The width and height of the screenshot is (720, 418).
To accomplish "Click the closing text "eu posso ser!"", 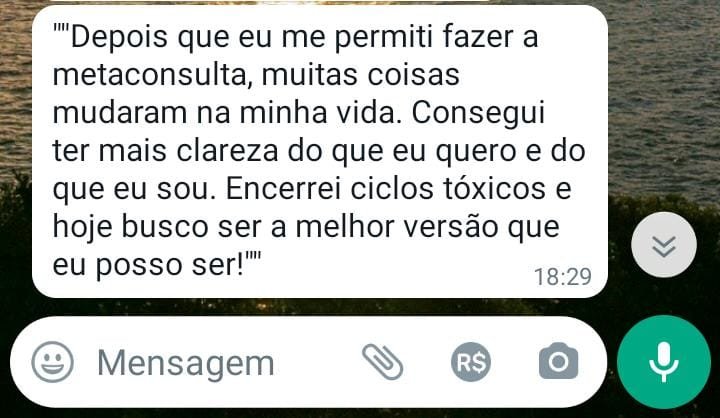I will click(148, 265).
